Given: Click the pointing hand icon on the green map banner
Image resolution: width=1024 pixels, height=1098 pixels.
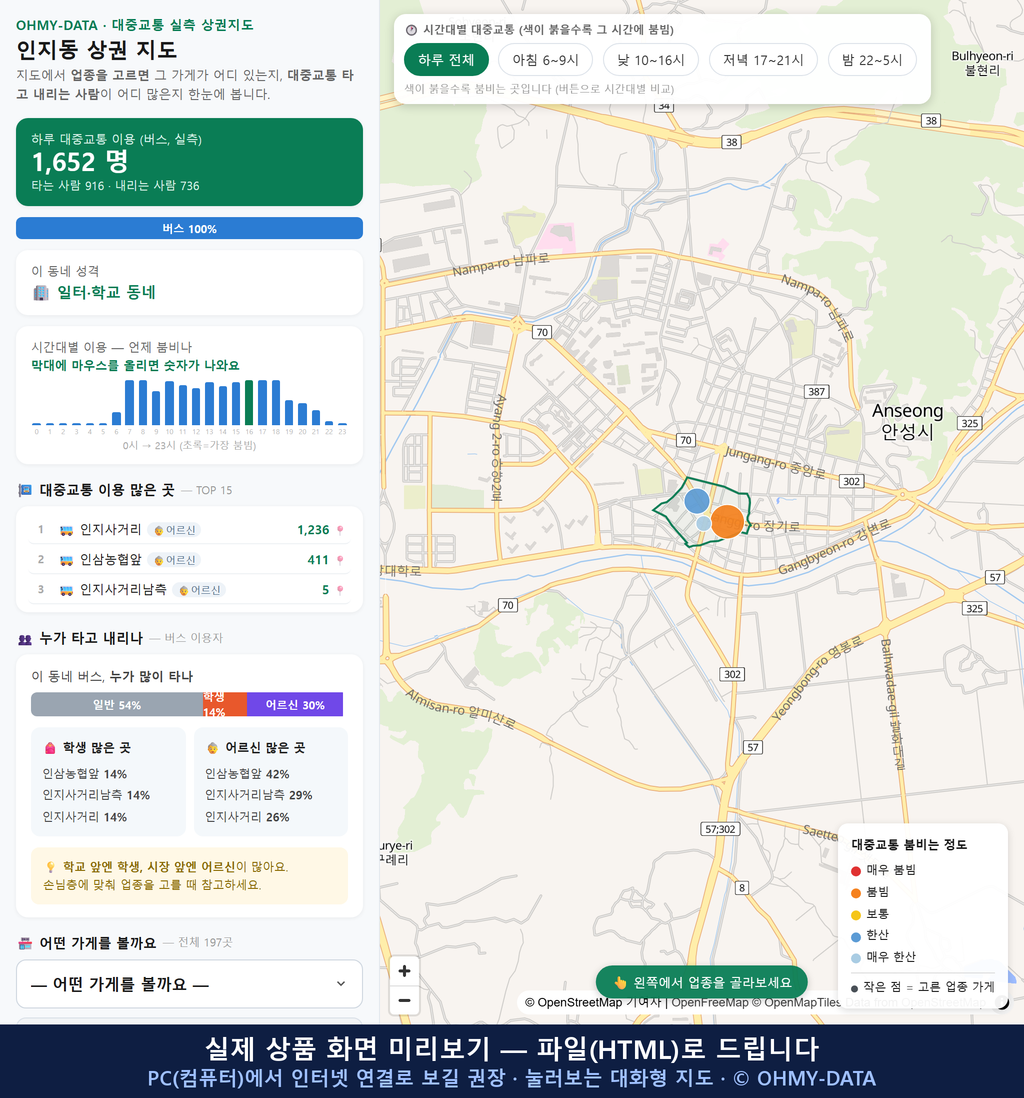Looking at the screenshot, I should tap(619, 982).
